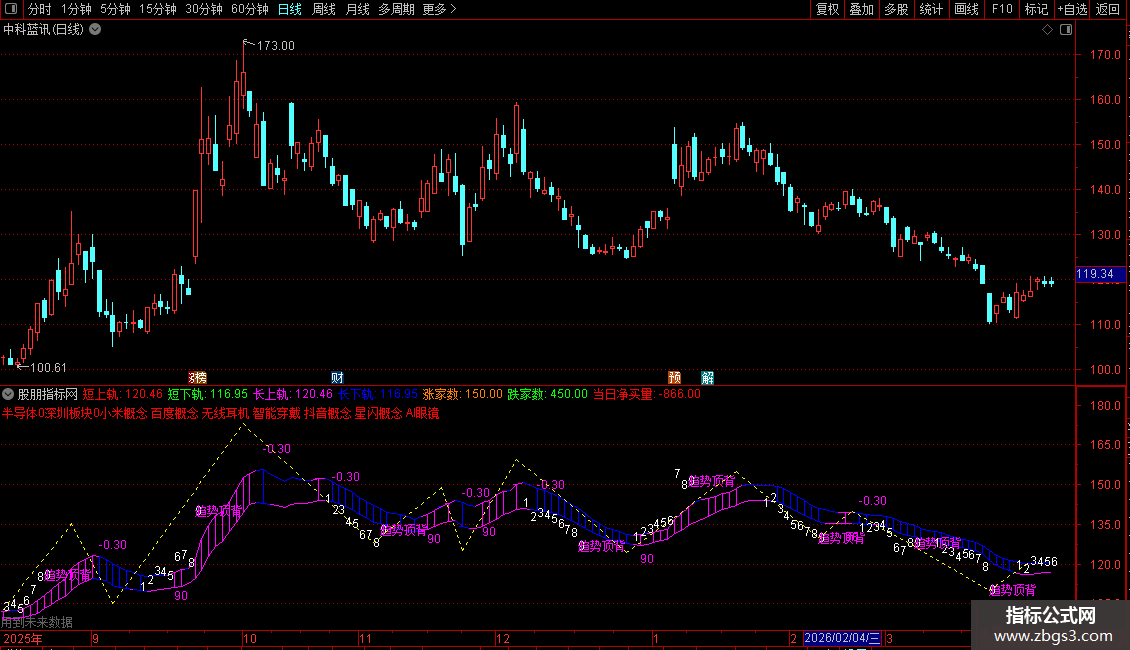Open the 多股 multi-stock view
The image size is (1130, 650).
pos(896,9)
